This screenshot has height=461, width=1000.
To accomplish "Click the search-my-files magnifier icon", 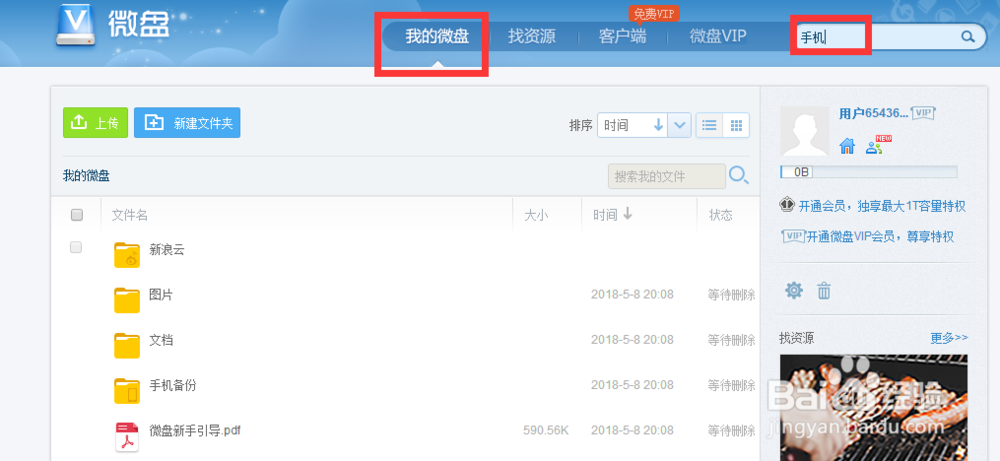I will pos(739,176).
